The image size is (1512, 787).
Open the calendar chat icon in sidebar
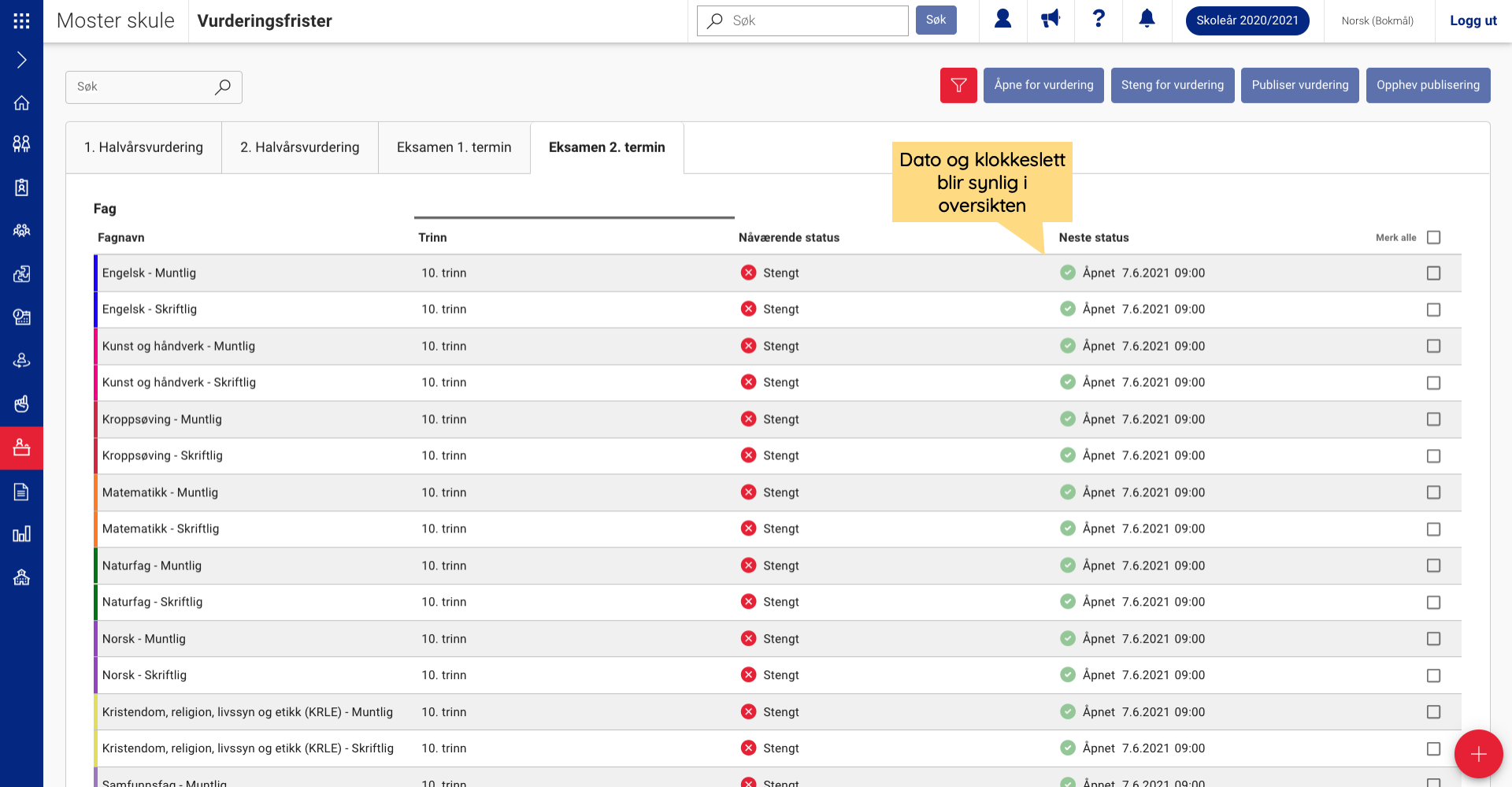pos(21,317)
